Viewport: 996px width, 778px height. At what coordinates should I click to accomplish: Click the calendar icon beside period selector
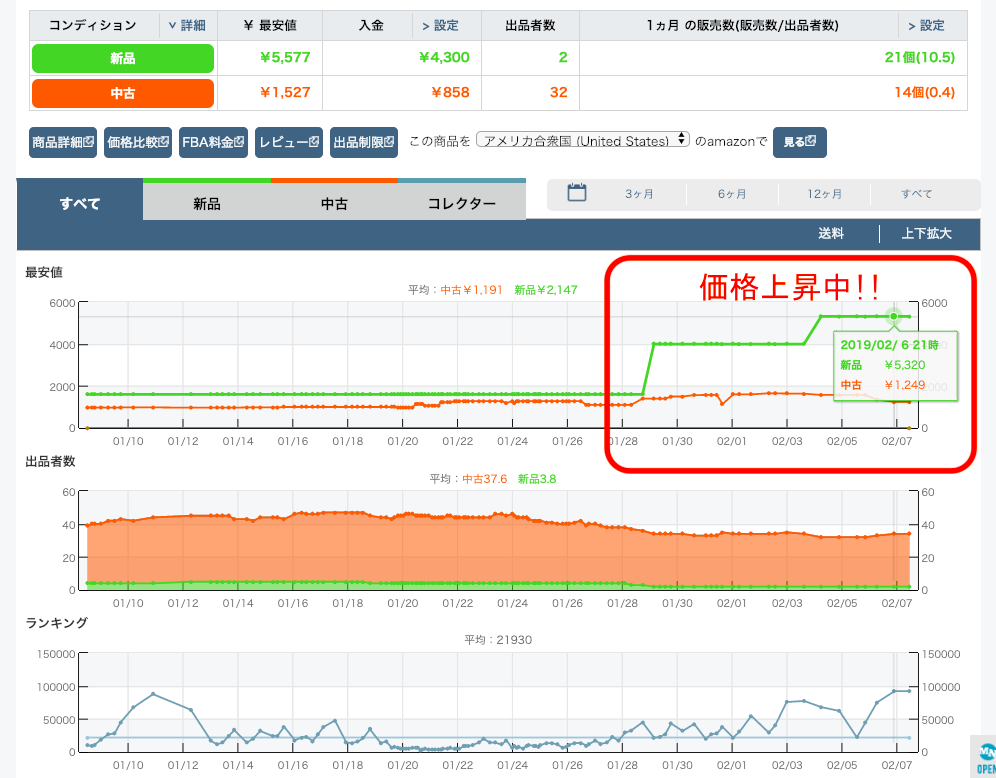click(x=577, y=193)
